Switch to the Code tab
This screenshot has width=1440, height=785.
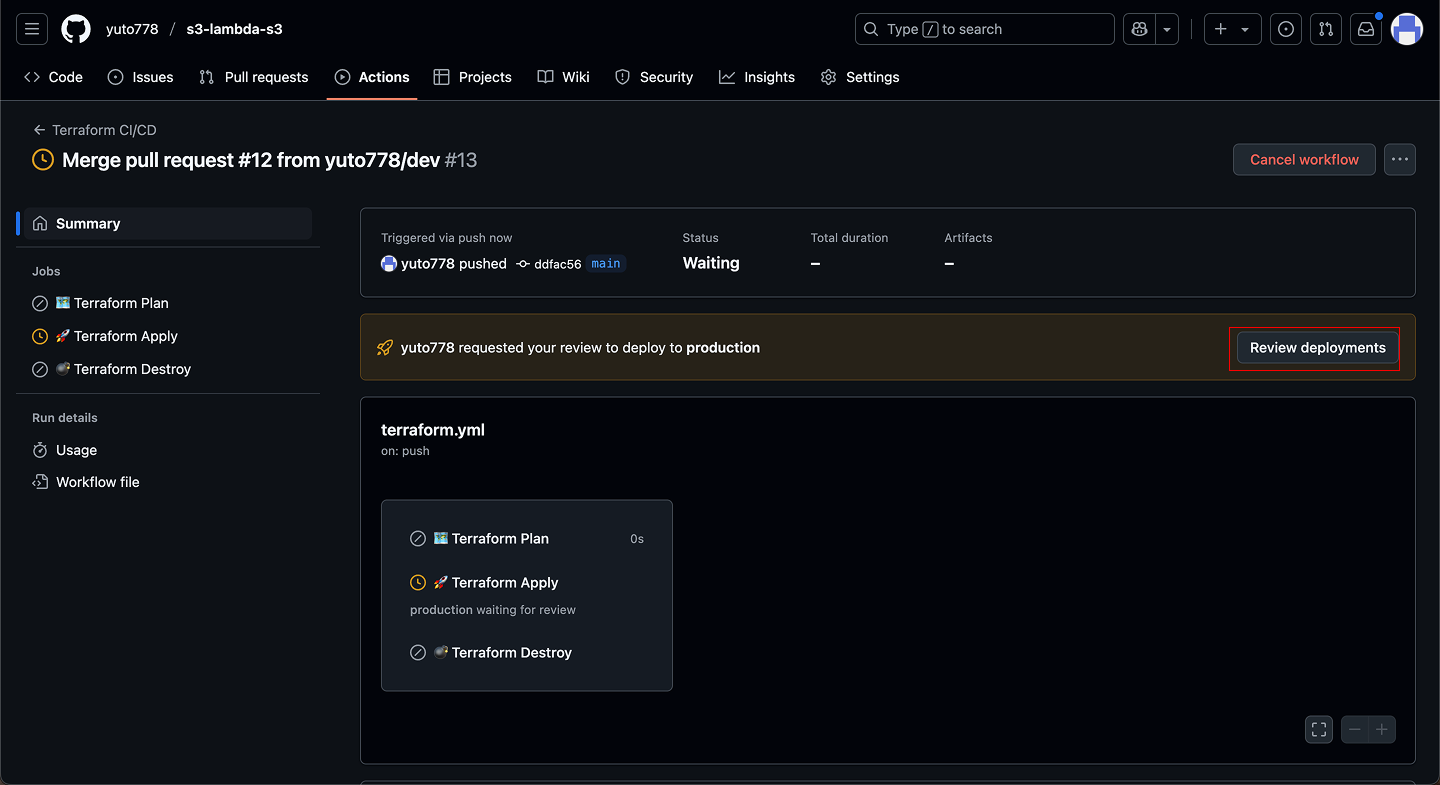point(53,77)
